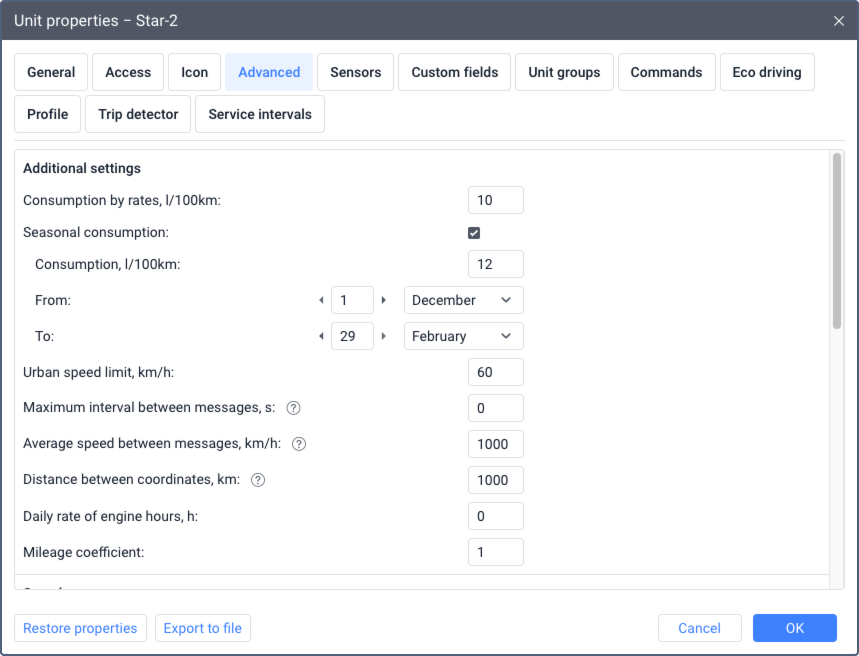This screenshot has height=656, width=859.
Task: Select the Mileage coefficient input field
Action: click(x=495, y=552)
